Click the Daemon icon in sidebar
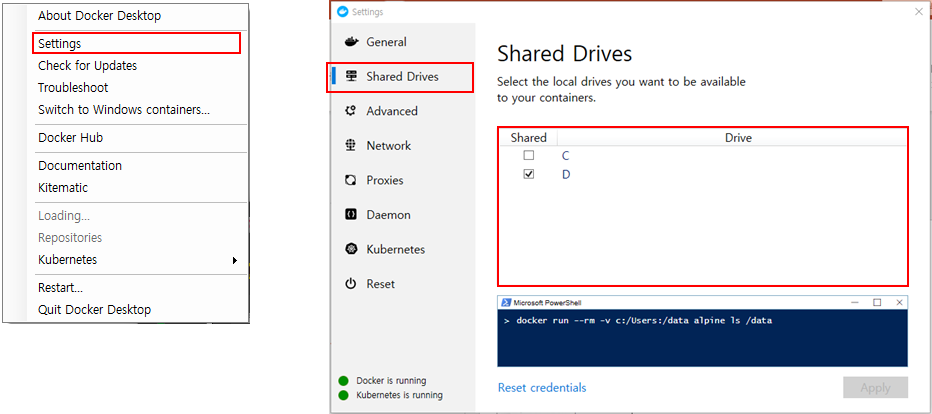Image resolution: width=932 pixels, height=414 pixels. click(x=351, y=214)
